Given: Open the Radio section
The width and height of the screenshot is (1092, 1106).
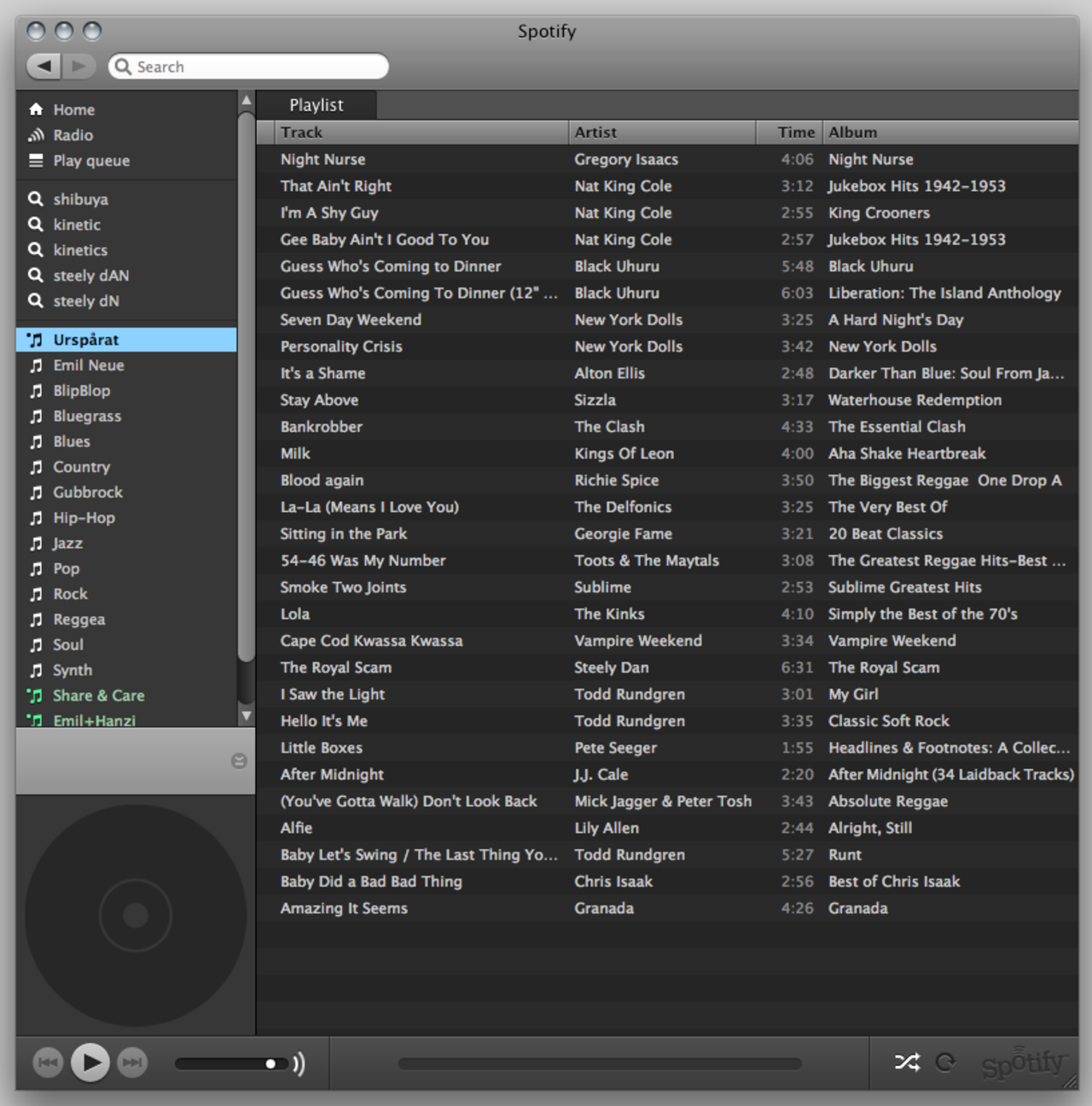Looking at the screenshot, I should click(x=73, y=135).
